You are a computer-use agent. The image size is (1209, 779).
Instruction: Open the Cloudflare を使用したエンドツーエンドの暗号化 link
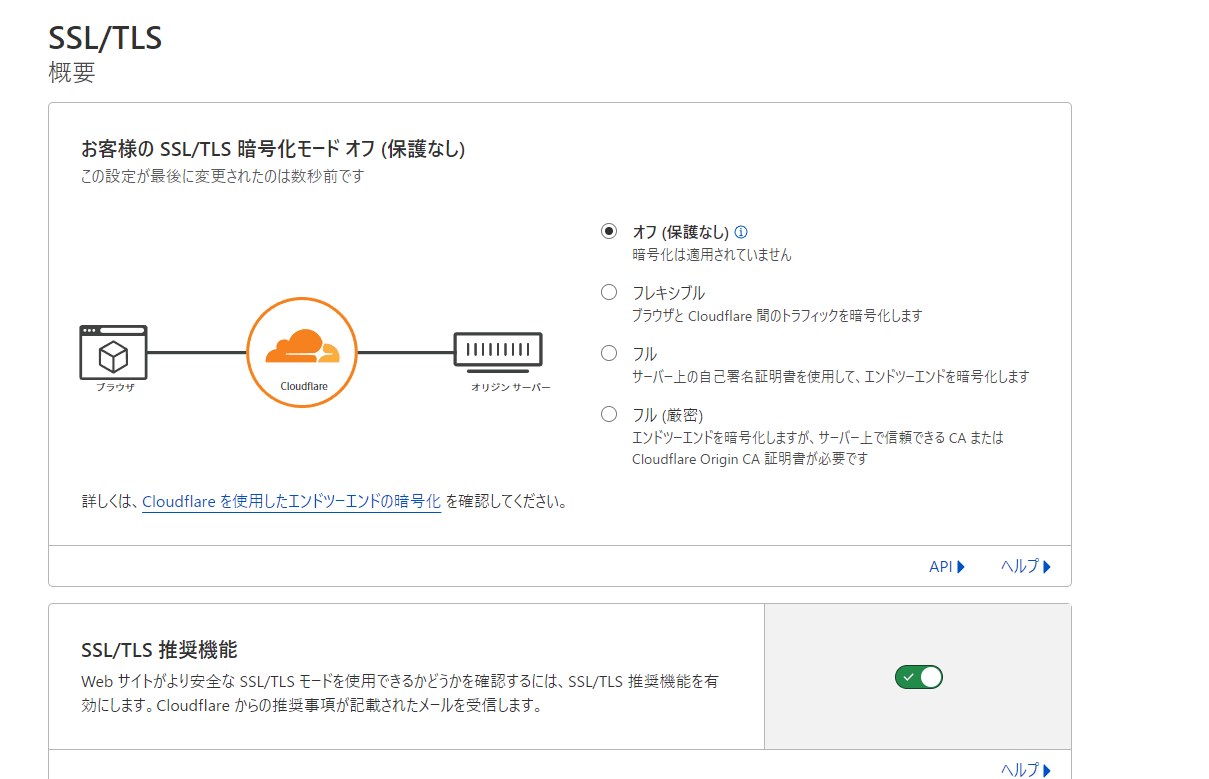291,502
